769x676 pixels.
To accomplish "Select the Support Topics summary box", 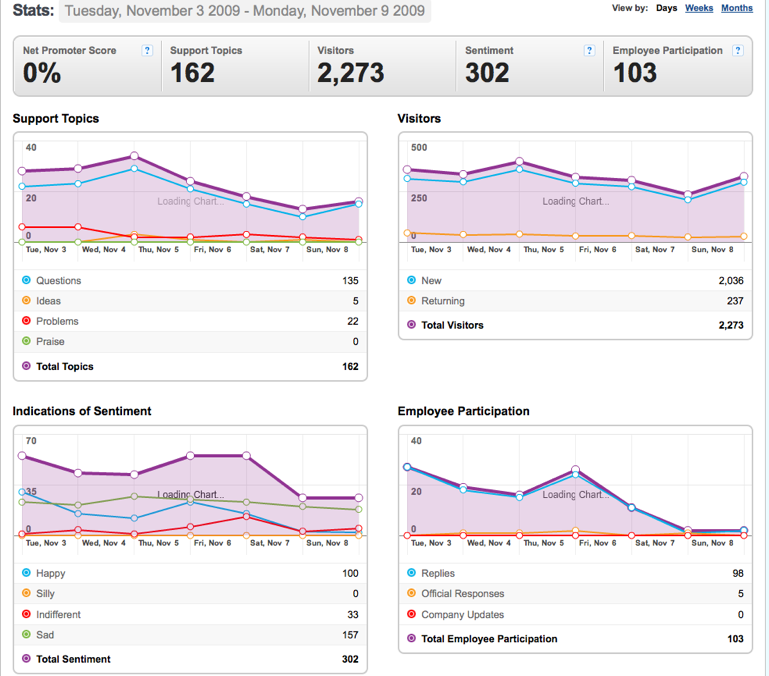I will coord(235,66).
